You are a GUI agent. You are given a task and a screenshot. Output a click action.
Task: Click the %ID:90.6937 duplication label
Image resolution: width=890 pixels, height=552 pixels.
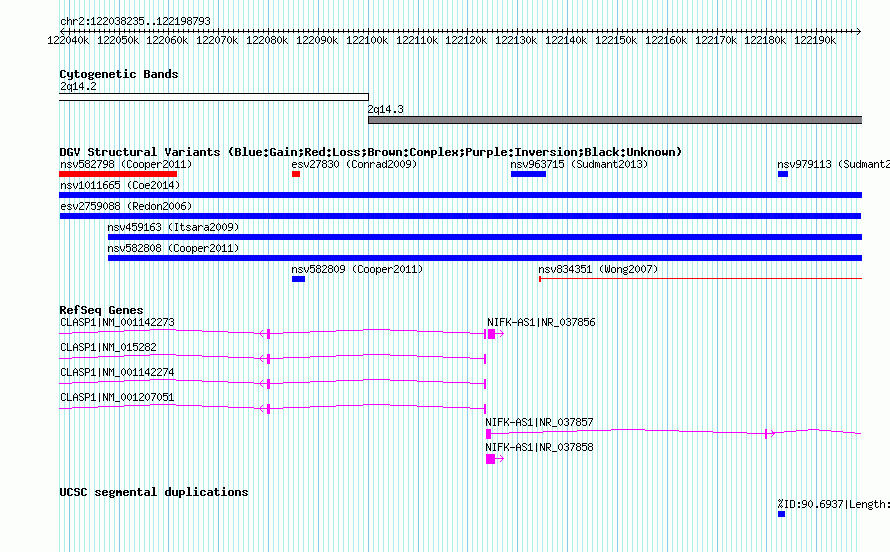coord(833,504)
